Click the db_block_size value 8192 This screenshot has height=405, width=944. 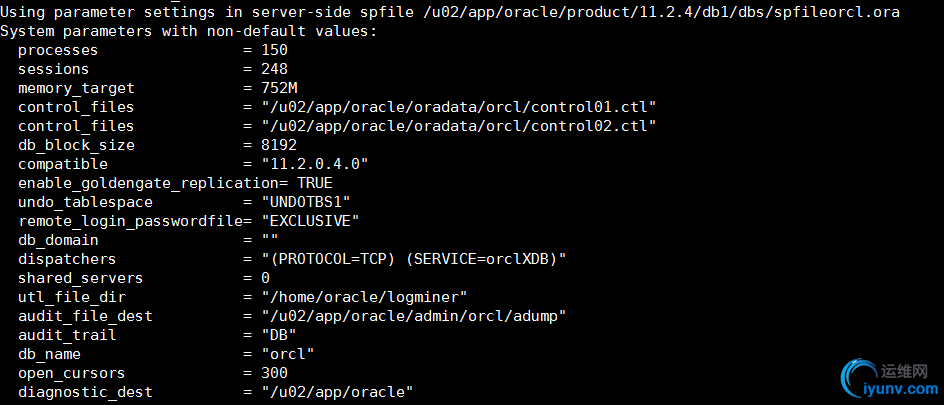tap(279, 145)
